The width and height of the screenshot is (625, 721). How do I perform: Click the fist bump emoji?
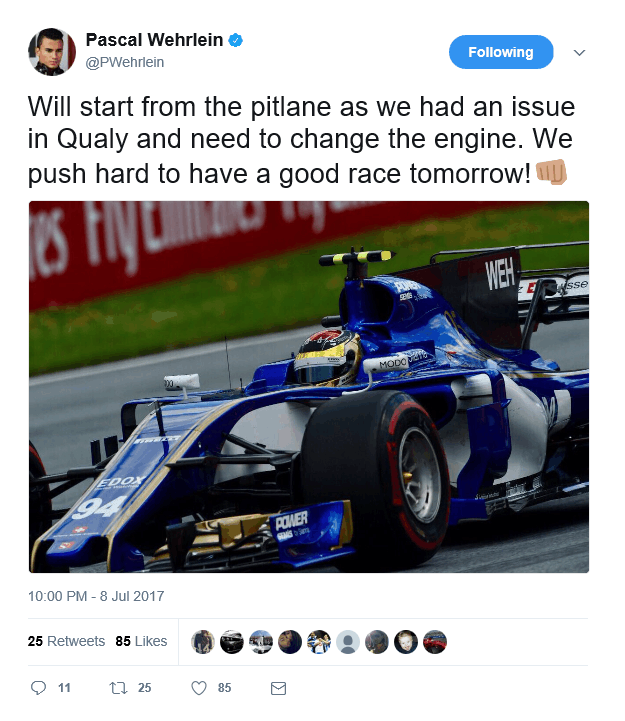[551, 172]
